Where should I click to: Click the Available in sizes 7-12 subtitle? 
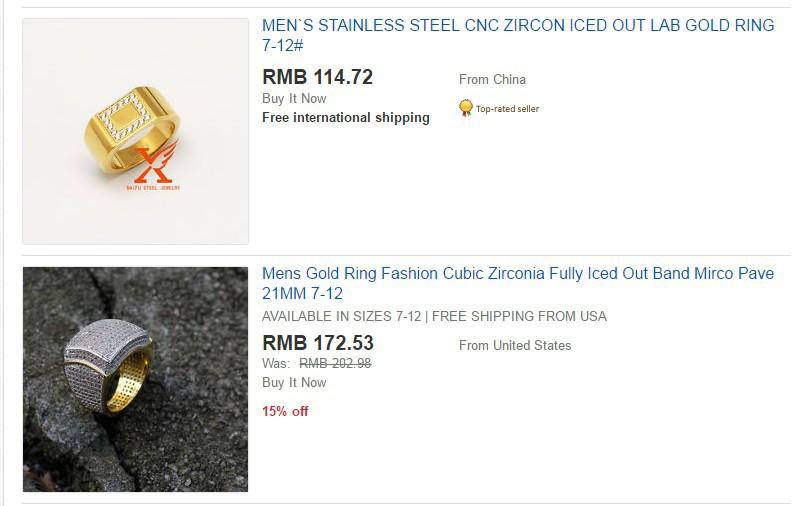click(x=434, y=316)
